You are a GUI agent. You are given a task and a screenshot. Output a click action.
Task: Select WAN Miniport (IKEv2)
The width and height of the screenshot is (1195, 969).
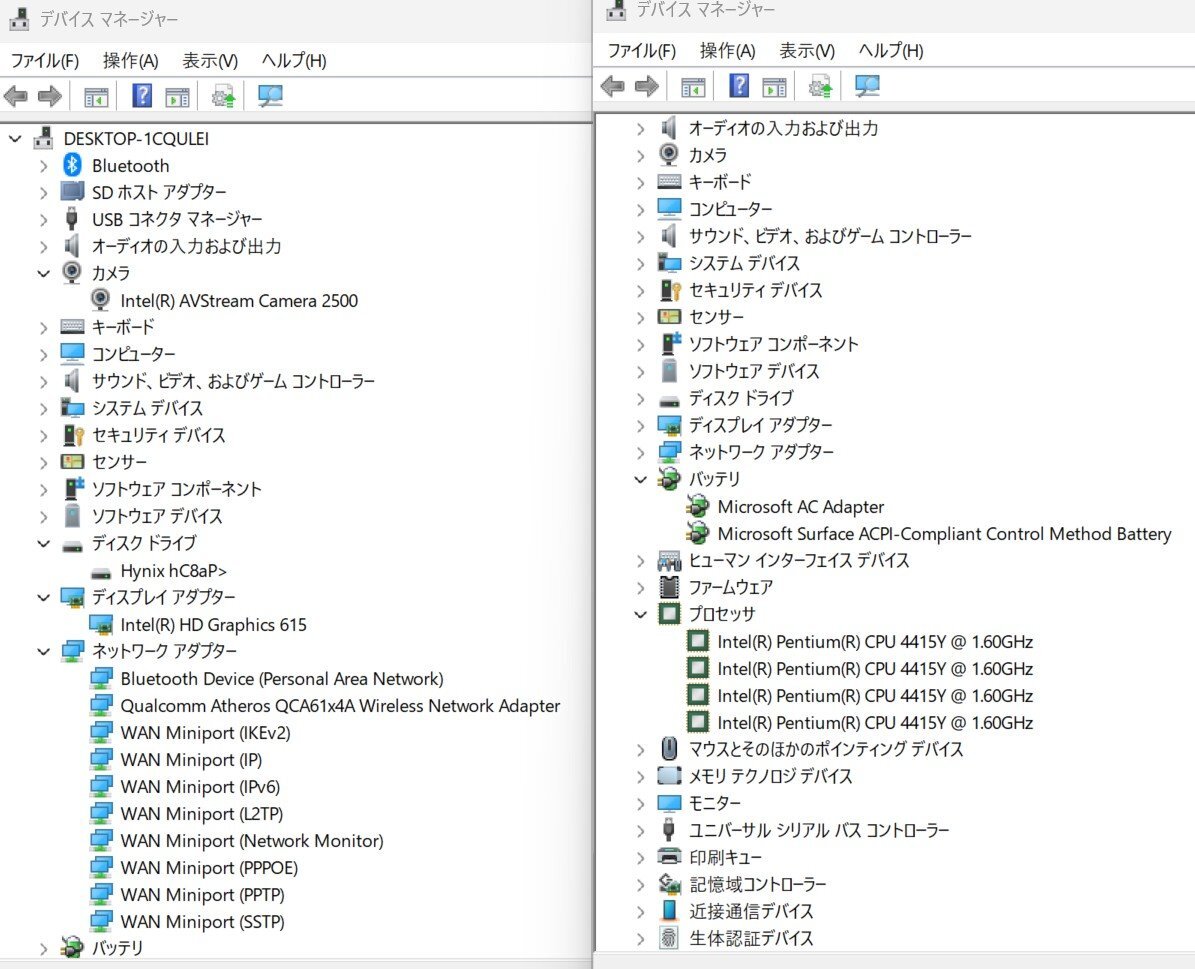click(205, 733)
